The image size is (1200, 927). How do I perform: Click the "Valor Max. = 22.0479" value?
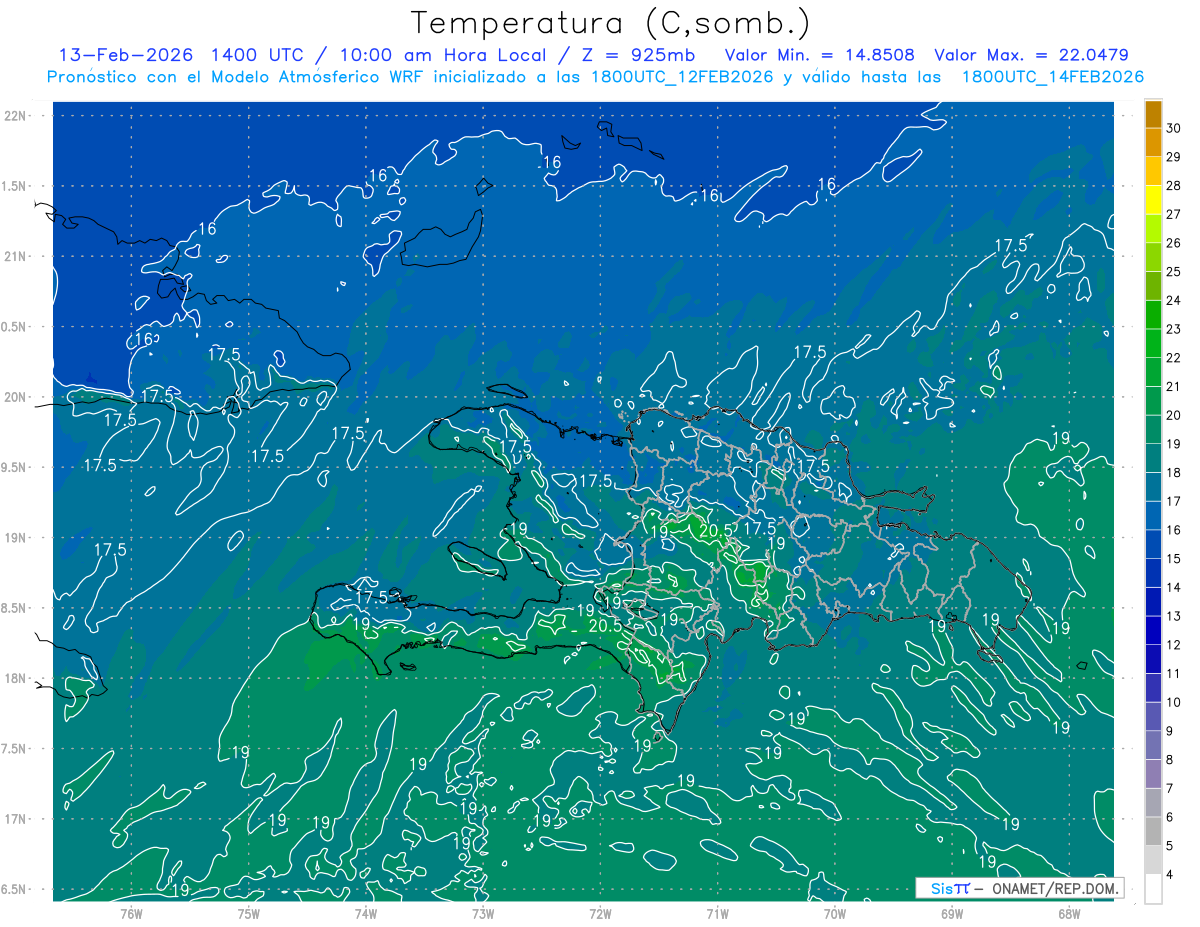[x=1031, y=55]
